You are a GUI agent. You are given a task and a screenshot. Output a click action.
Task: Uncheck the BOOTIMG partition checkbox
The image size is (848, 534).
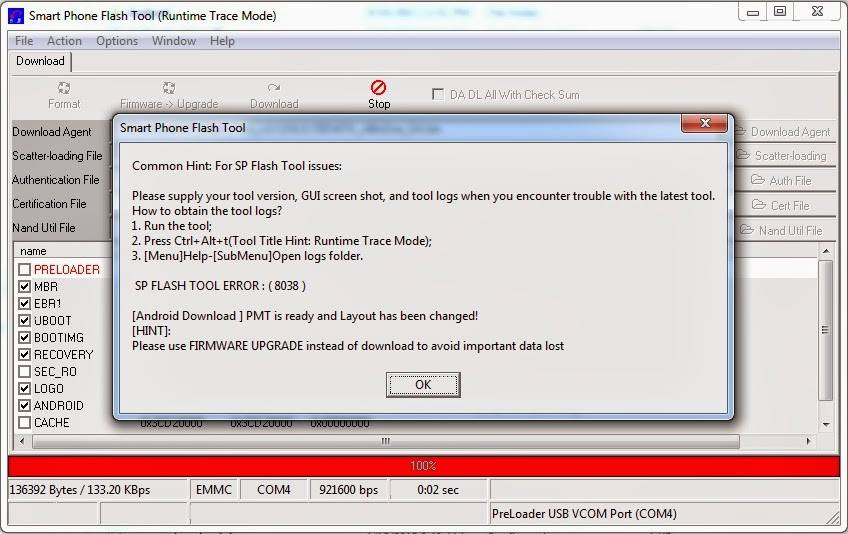click(x=24, y=338)
